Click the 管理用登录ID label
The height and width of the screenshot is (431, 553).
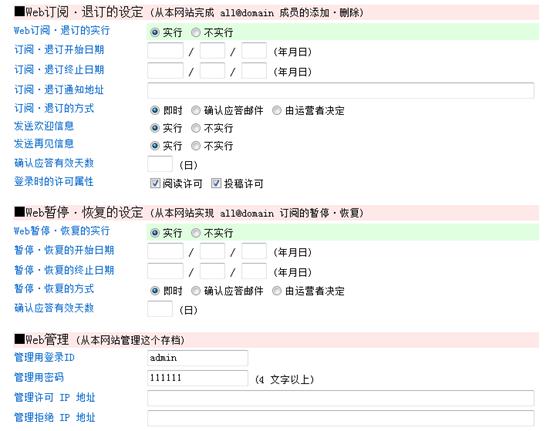pos(44,358)
